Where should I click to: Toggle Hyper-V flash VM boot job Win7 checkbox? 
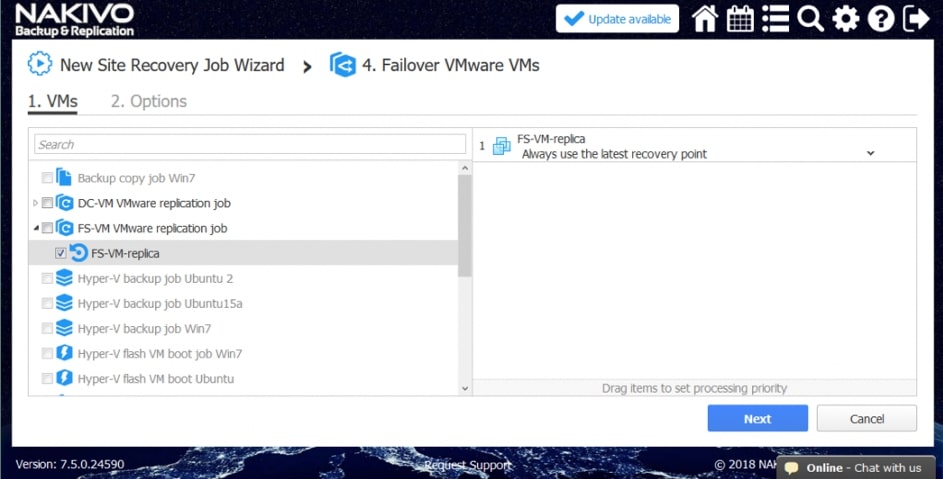point(47,353)
